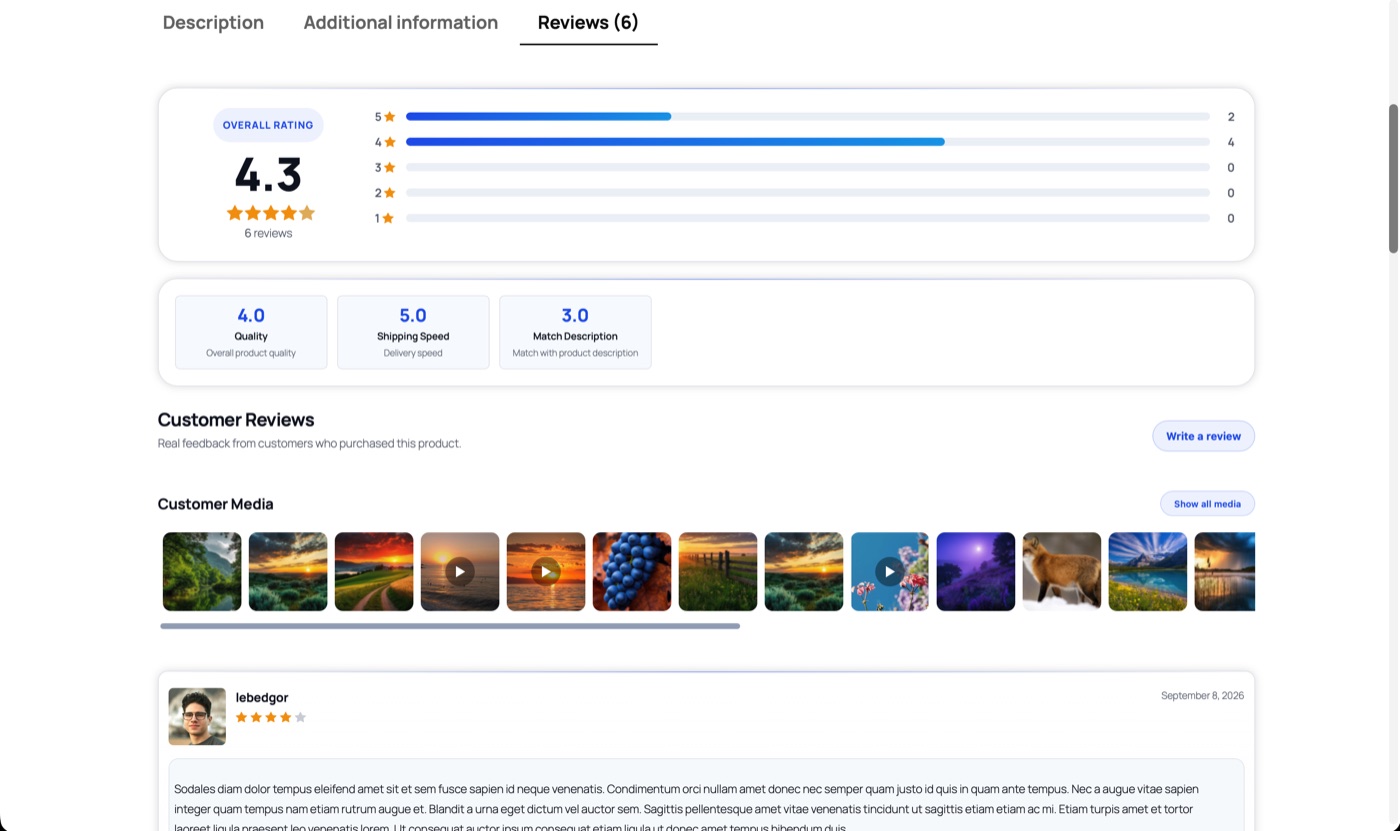Open the blue grapes photo thumbnail
Viewport: 1400px width, 831px height.
coord(632,571)
